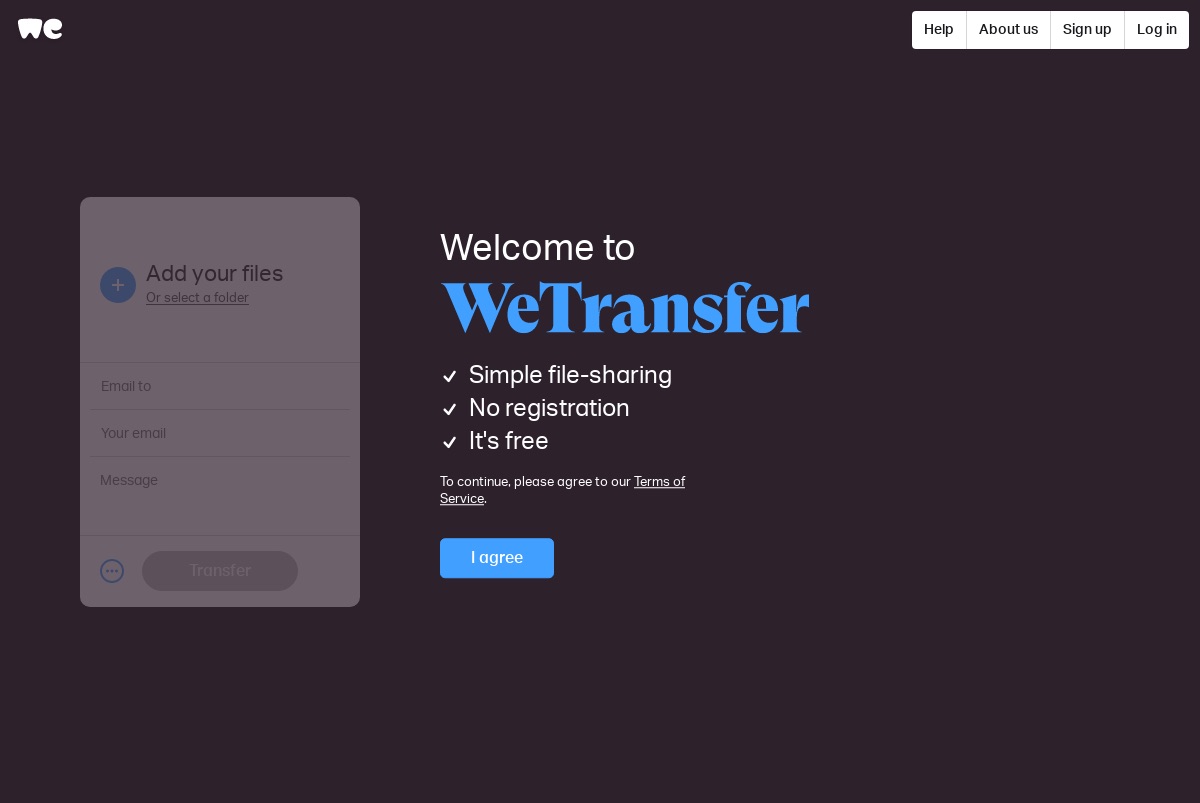Click the No registration text
Viewport: 1200px width, 803px height.
coord(549,408)
